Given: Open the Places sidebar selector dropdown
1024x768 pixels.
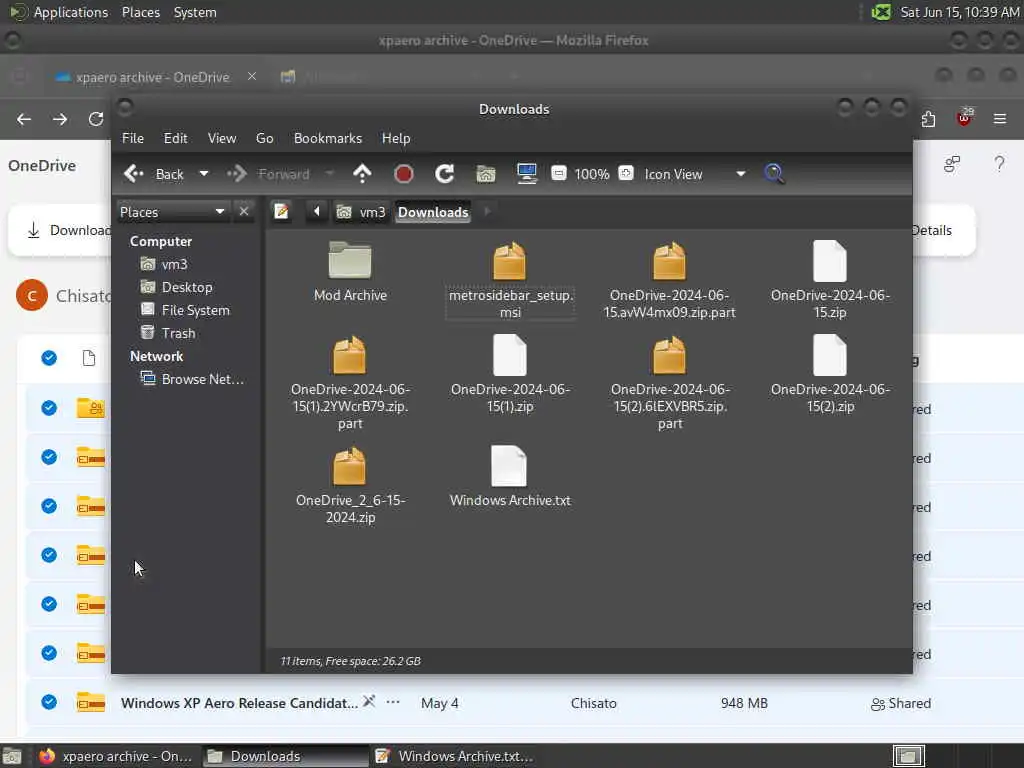Looking at the screenshot, I should pos(172,212).
